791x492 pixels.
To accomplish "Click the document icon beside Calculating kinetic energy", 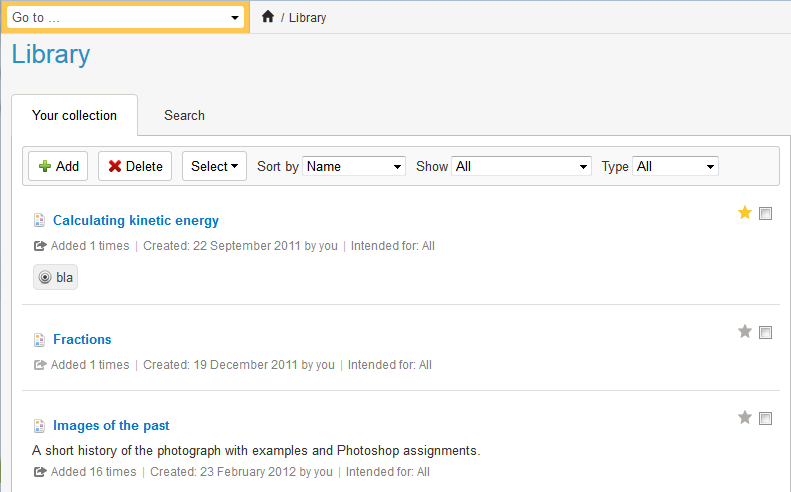I will [39, 220].
